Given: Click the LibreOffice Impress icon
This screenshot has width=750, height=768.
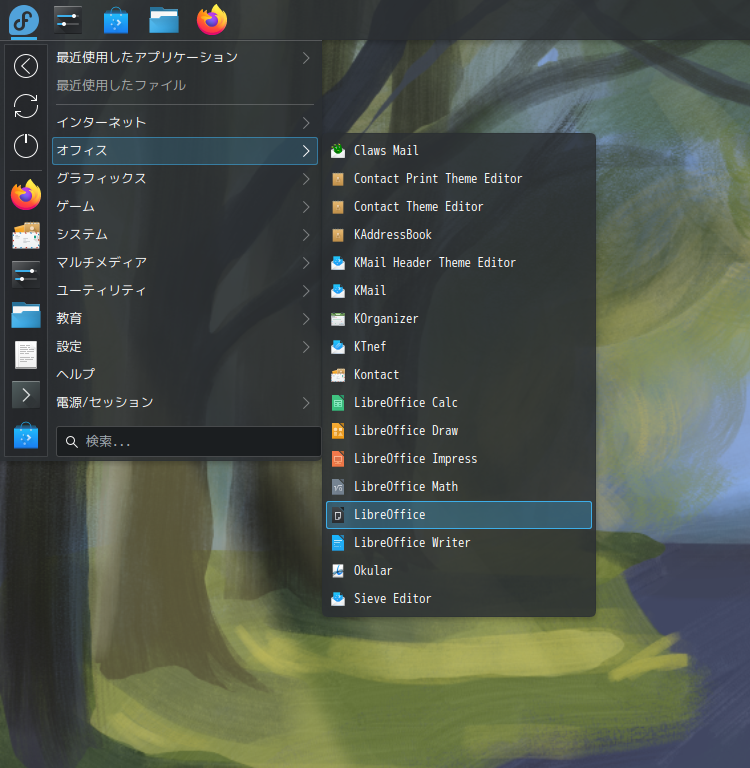Looking at the screenshot, I should click(338, 459).
